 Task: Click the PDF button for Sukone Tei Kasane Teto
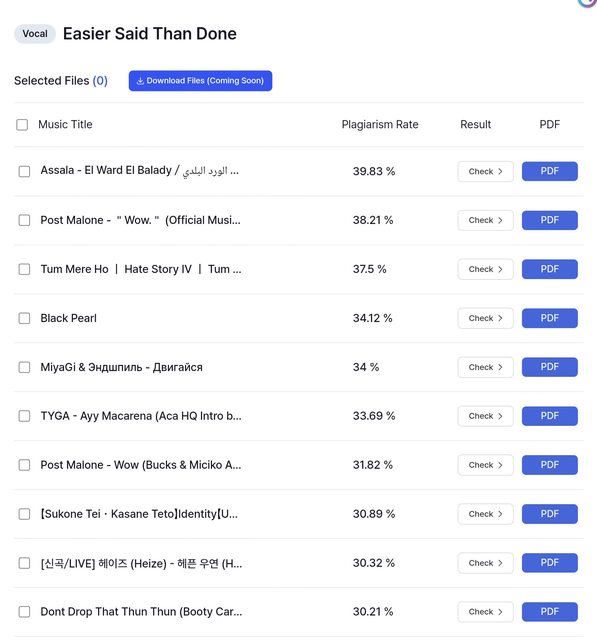point(550,514)
